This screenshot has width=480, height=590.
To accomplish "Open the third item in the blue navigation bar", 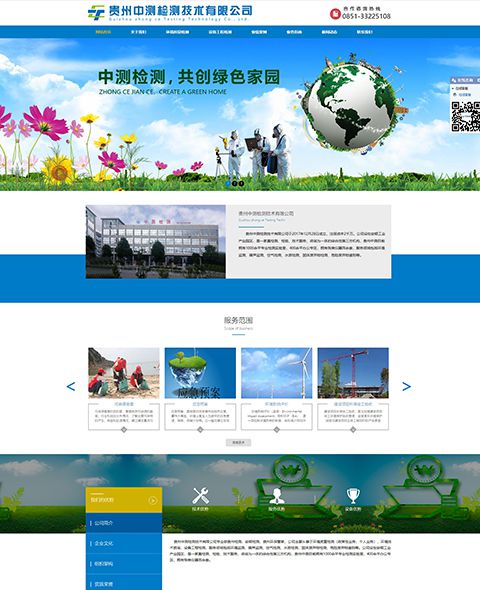I will (x=178, y=32).
